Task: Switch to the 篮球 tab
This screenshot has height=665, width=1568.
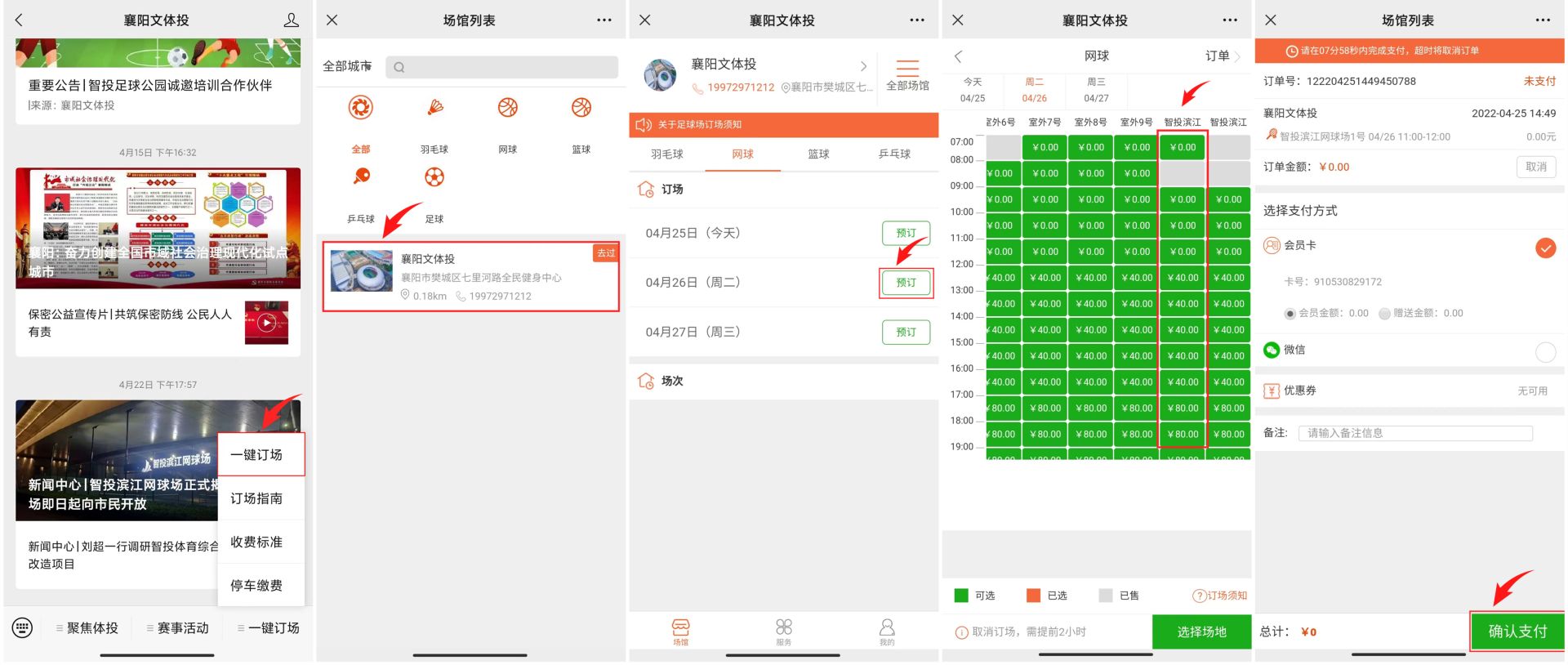Action: pyautogui.click(x=818, y=154)
